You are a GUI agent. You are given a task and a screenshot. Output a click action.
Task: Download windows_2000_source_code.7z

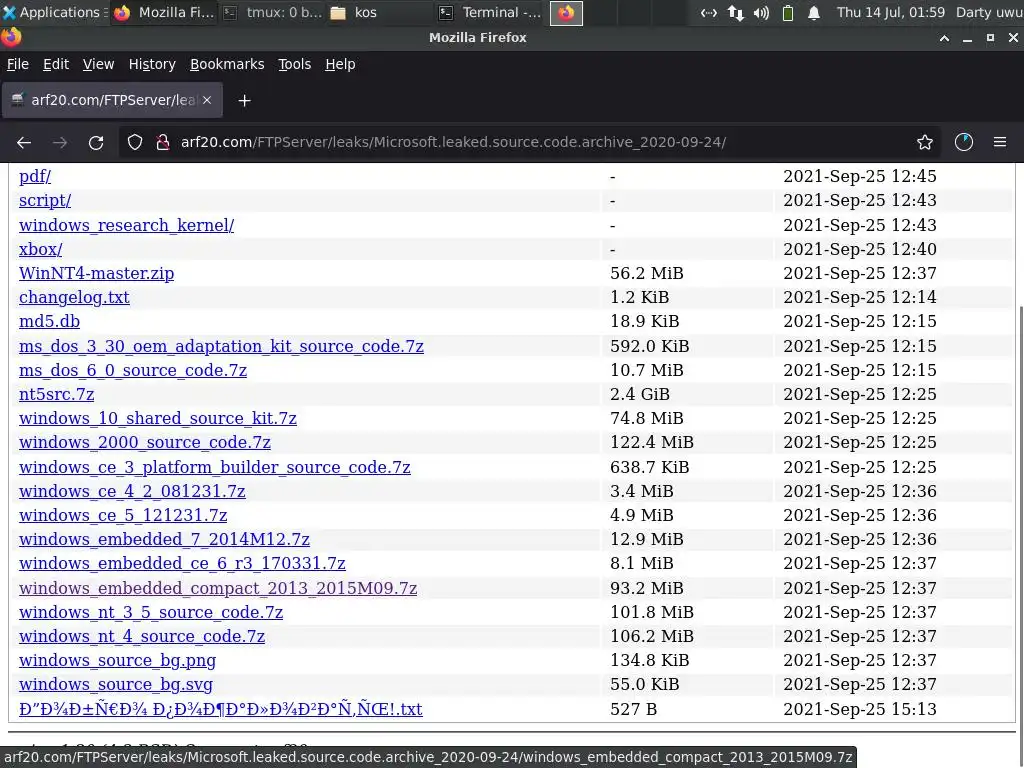tap(144, 442)
